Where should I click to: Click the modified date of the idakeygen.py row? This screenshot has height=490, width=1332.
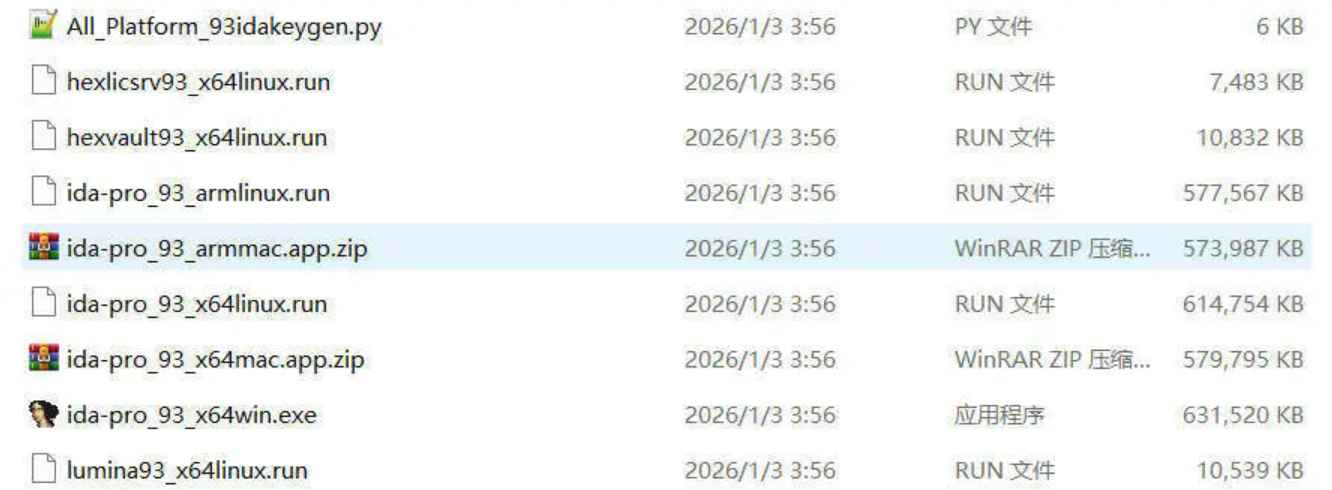point(760,27)
